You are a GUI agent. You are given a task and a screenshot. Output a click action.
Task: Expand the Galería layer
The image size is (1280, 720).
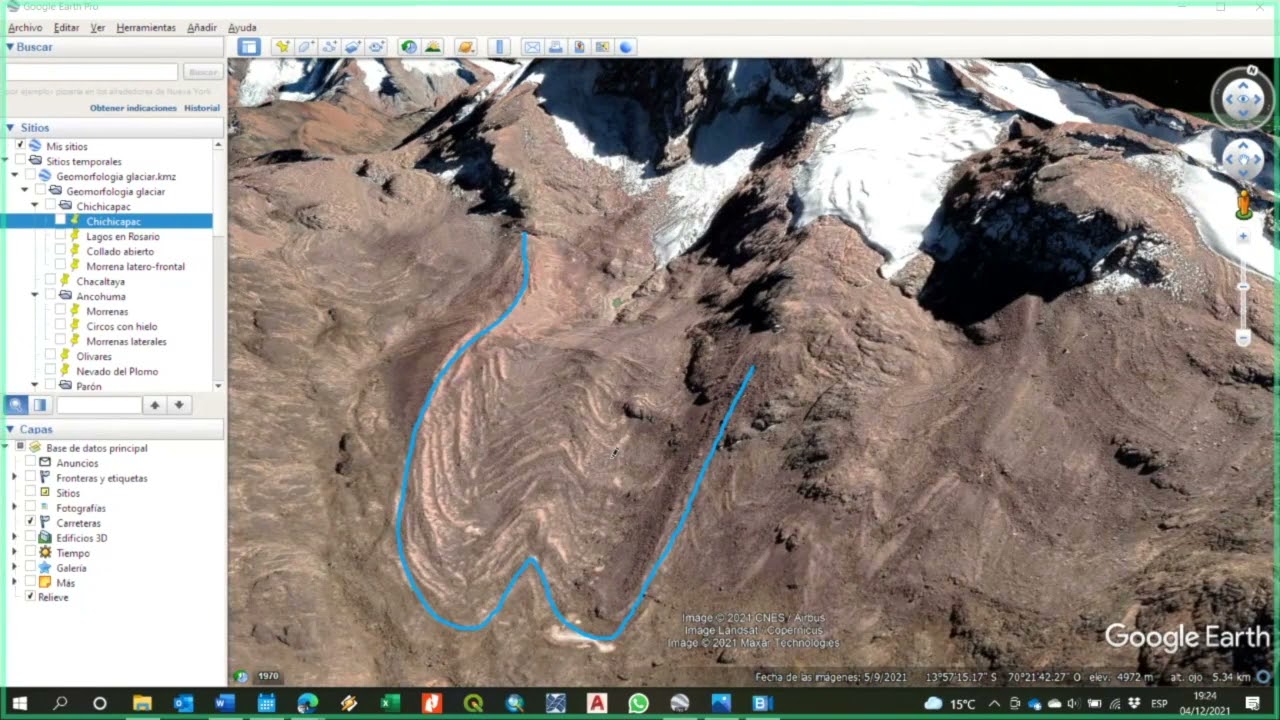[x=15, y=568]
